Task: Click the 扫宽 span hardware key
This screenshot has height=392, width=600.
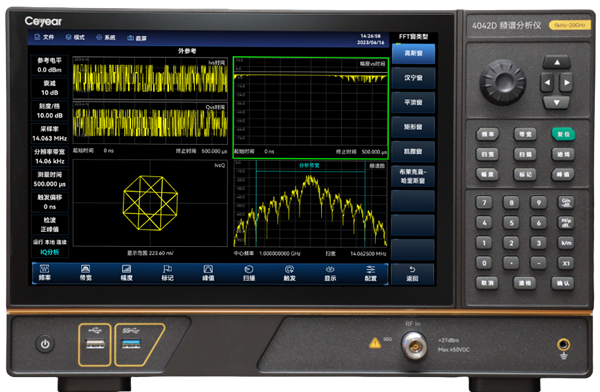Action: point(487,154)
